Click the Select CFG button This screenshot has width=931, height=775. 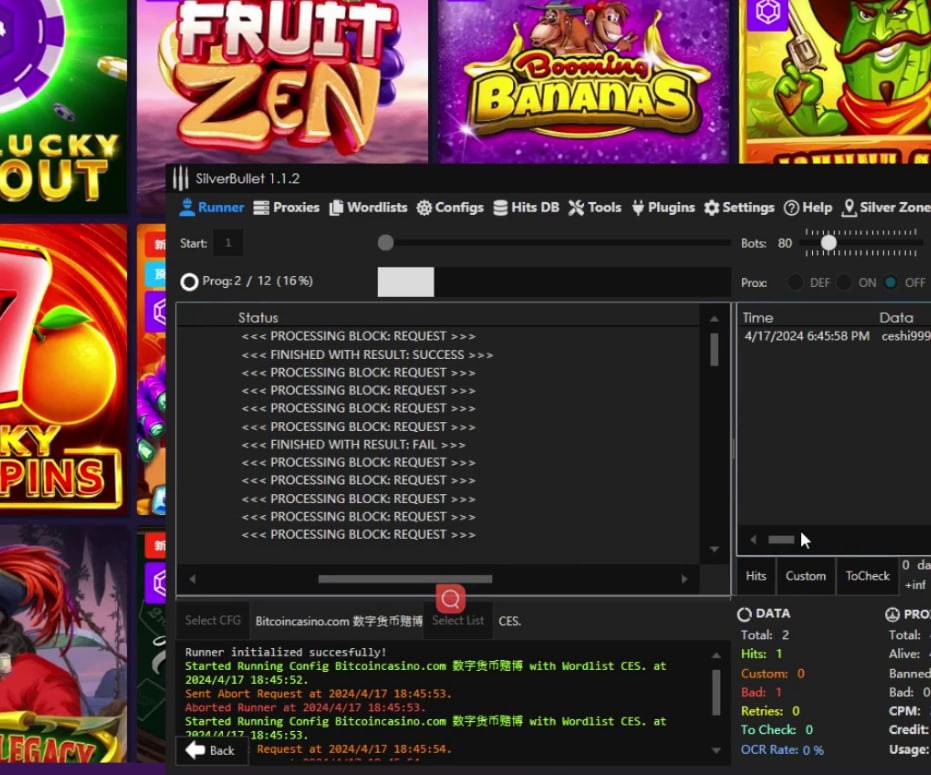(x=213, y=621)
